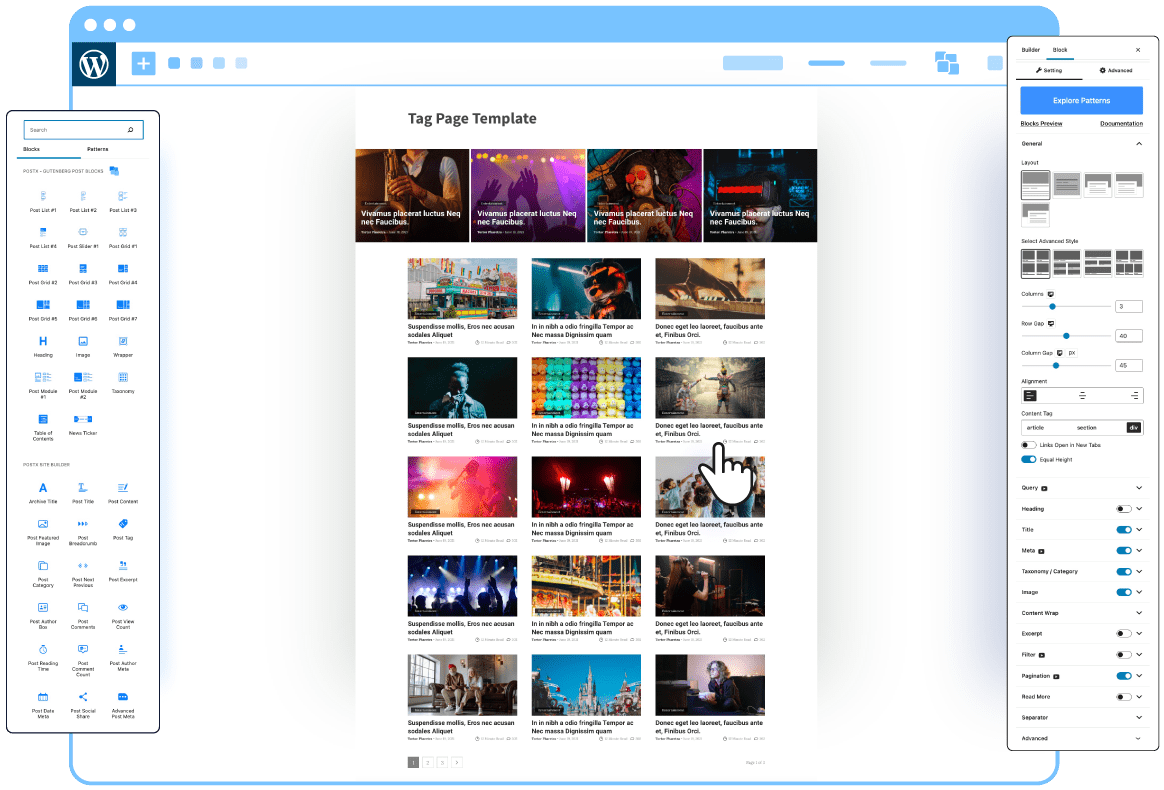The image size is (1164, 790).
Task: Click the blue plus block inserter button
Action: (143, 63)
